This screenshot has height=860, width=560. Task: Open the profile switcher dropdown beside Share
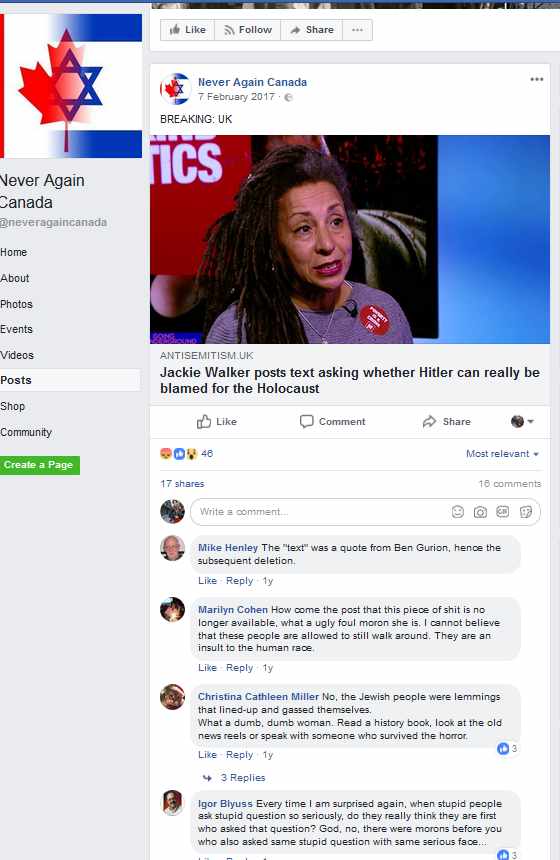[x=522, y=421]
